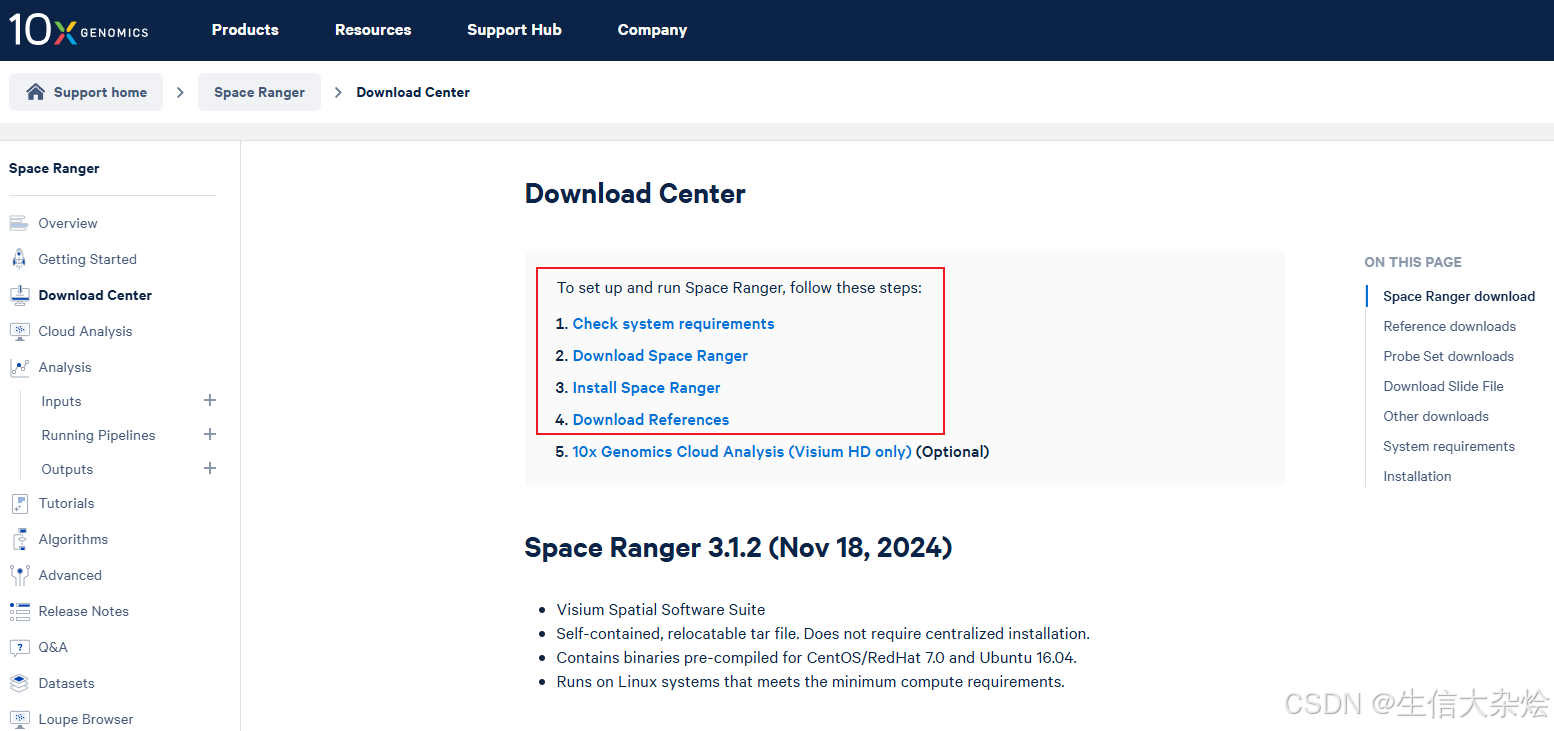Select Outputs under Analysis
This screenshot has height=731, width=1554.
tap(67, 469)
